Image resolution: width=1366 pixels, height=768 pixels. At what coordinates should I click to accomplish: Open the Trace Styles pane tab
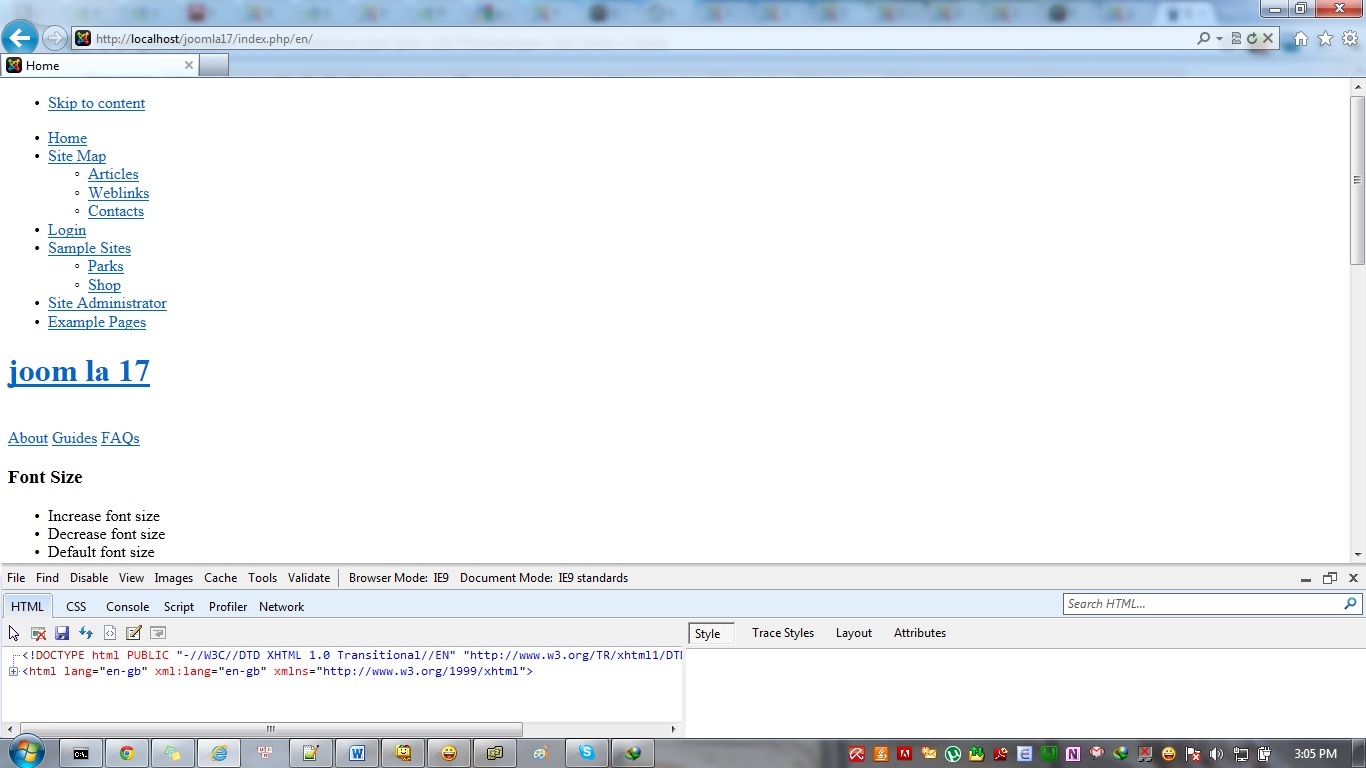tap(782, 633)
